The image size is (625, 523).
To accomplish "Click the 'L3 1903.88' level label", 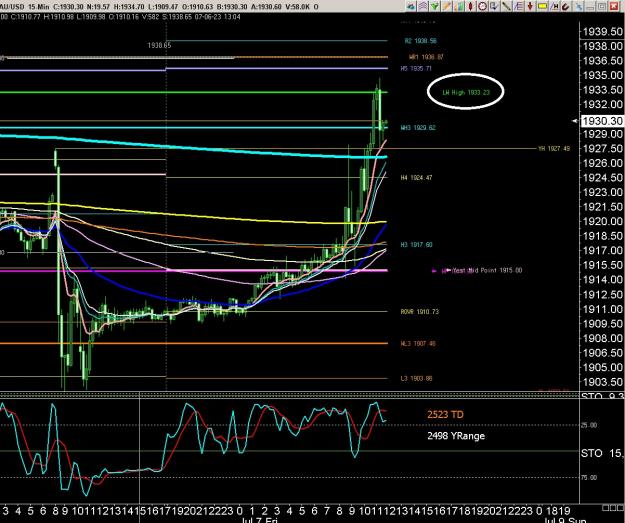I will (416, 378).
